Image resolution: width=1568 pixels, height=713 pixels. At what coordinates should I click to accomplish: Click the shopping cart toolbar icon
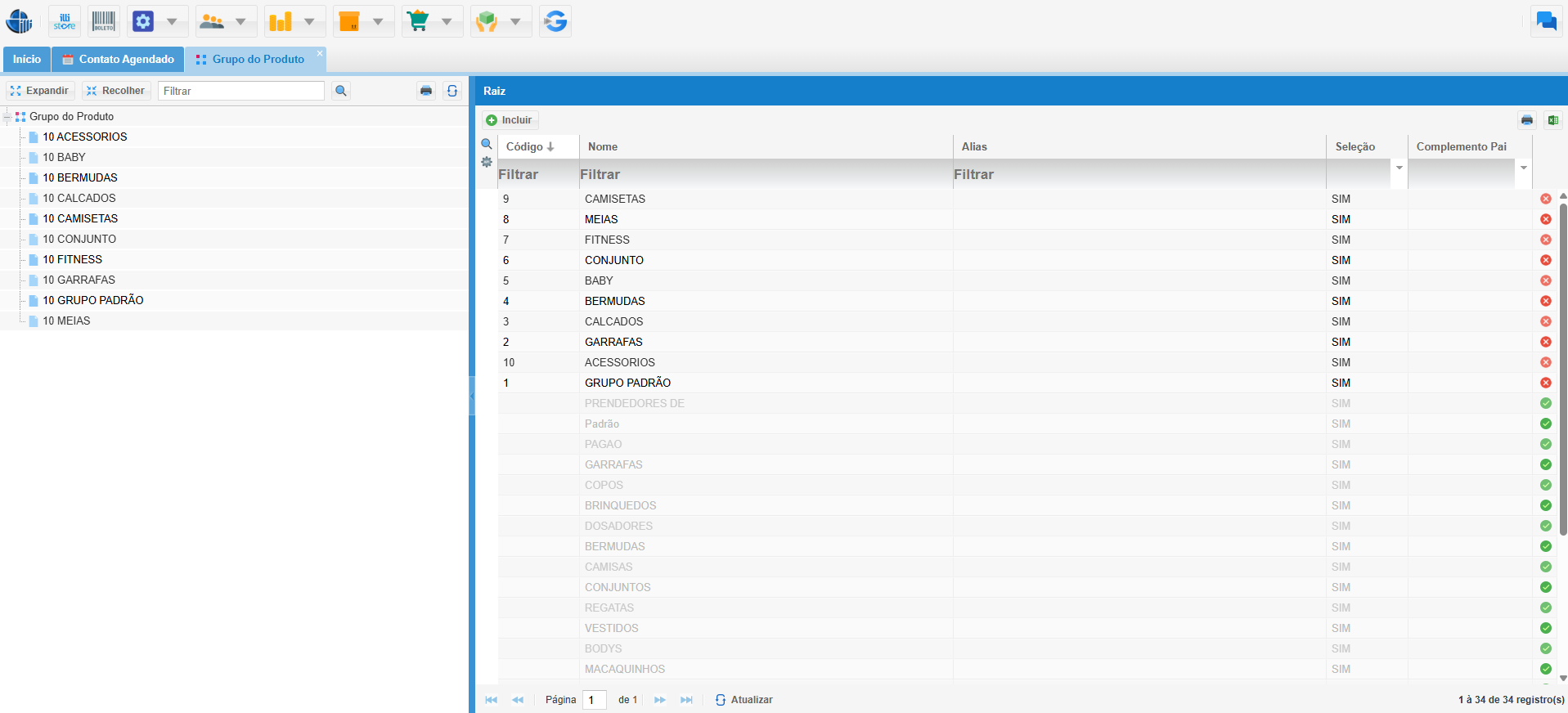tap(418, 21)
